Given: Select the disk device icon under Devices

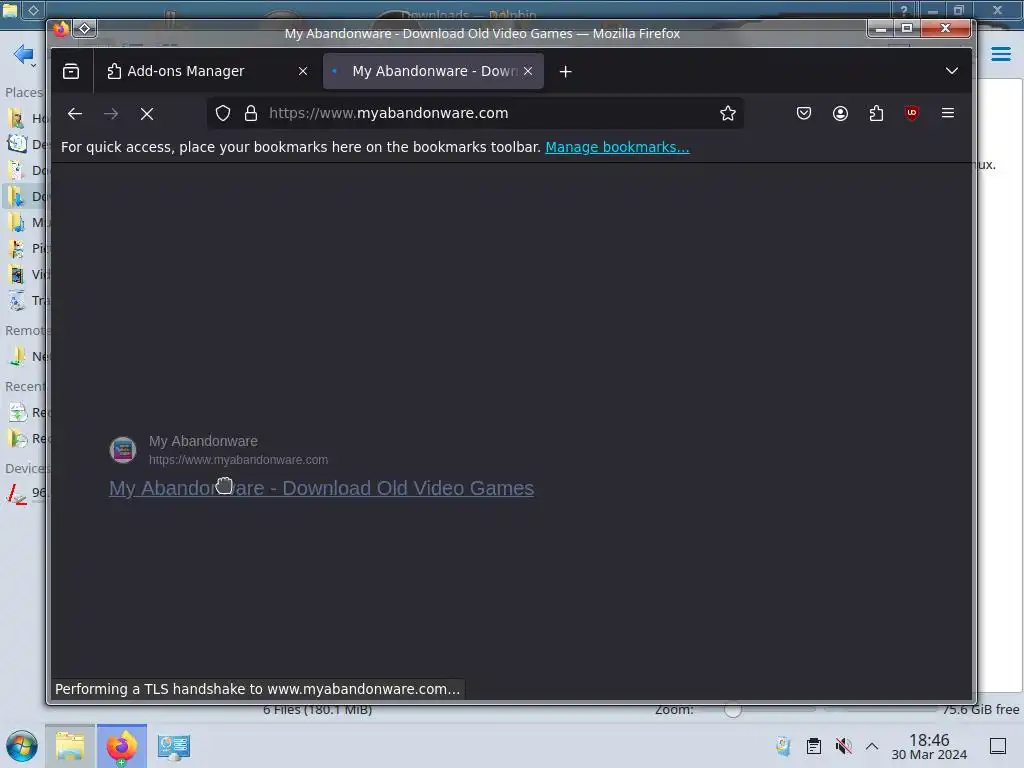Looking at the screenshot, I should pyautogui.click(x=17, y=493).
